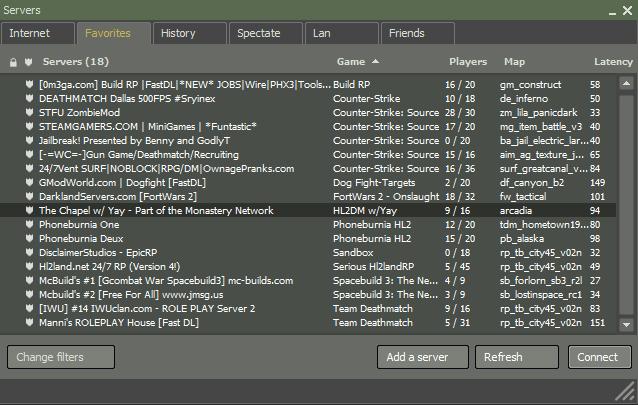Sort by the Players column header
Screen dimensions: 638x405
(468, 61)
